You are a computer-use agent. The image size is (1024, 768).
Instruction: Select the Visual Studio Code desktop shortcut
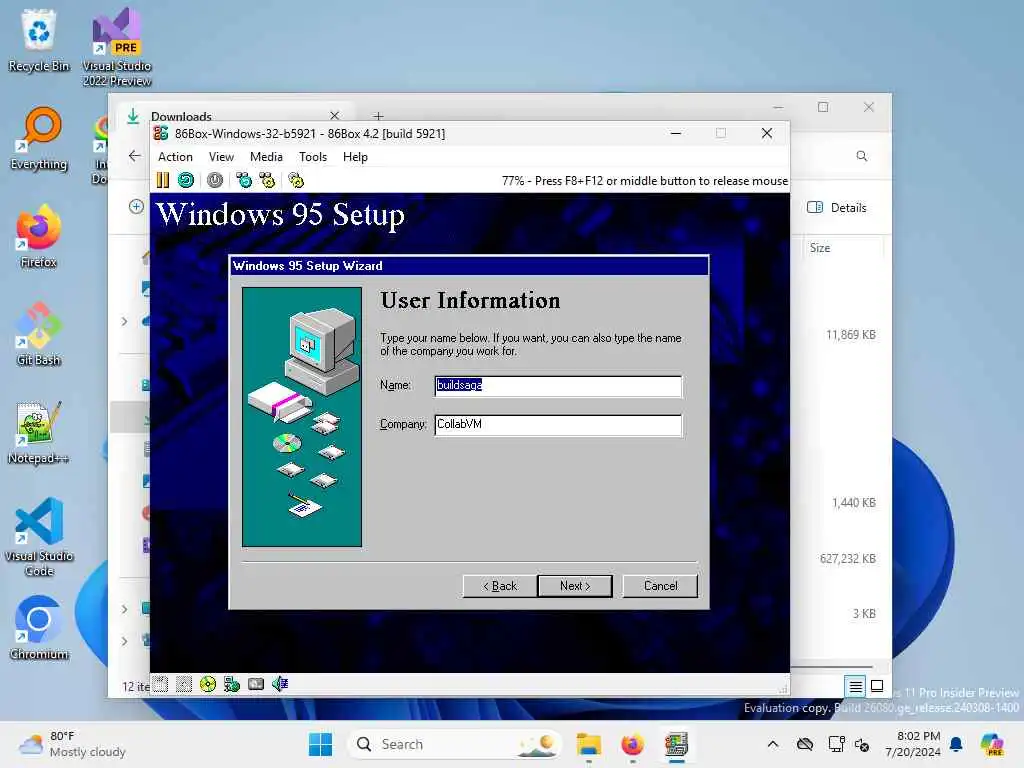pos(39,537)
